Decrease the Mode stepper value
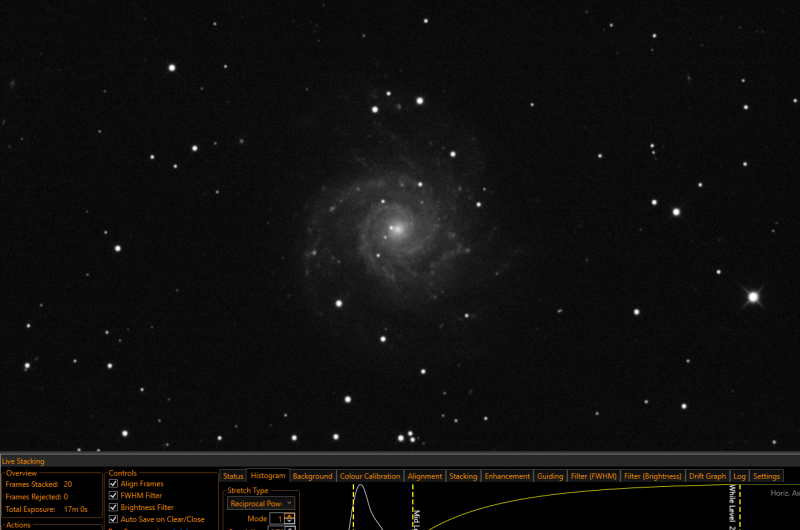Screen dimensions: 800x530 [x=290, y=521]
